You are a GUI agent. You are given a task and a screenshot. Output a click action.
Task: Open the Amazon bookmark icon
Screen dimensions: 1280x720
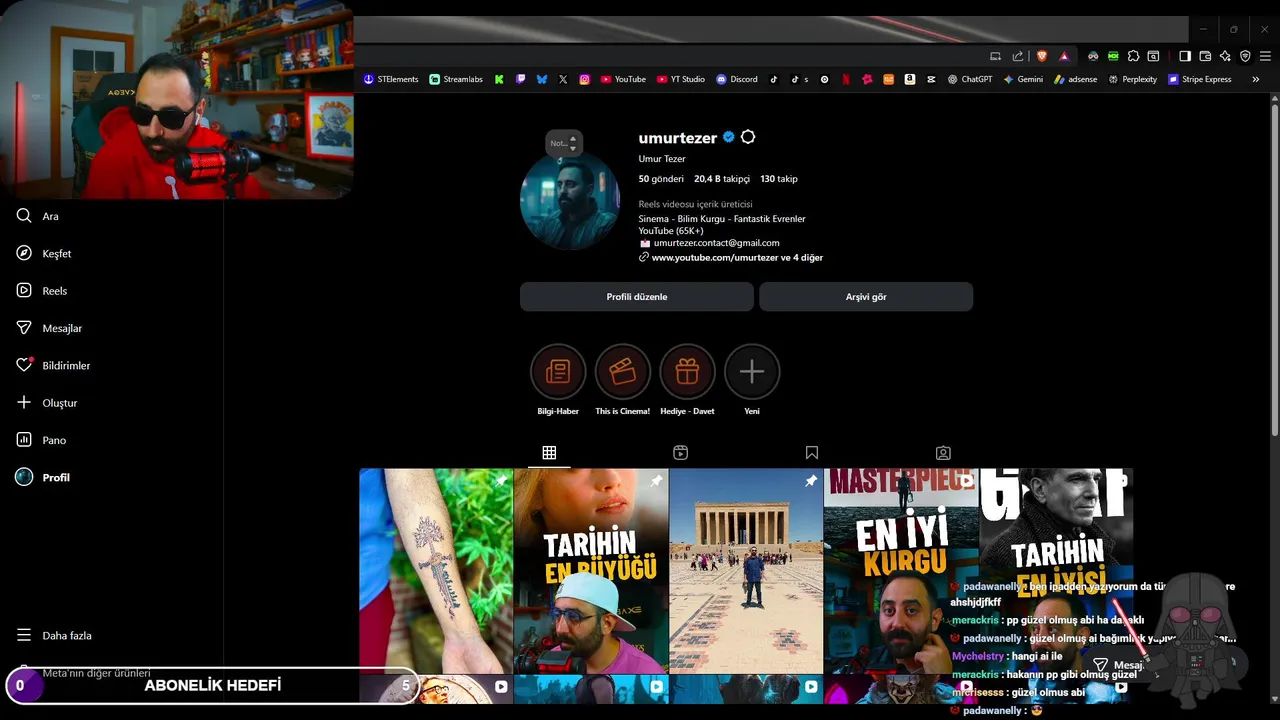tap(910, 79)
